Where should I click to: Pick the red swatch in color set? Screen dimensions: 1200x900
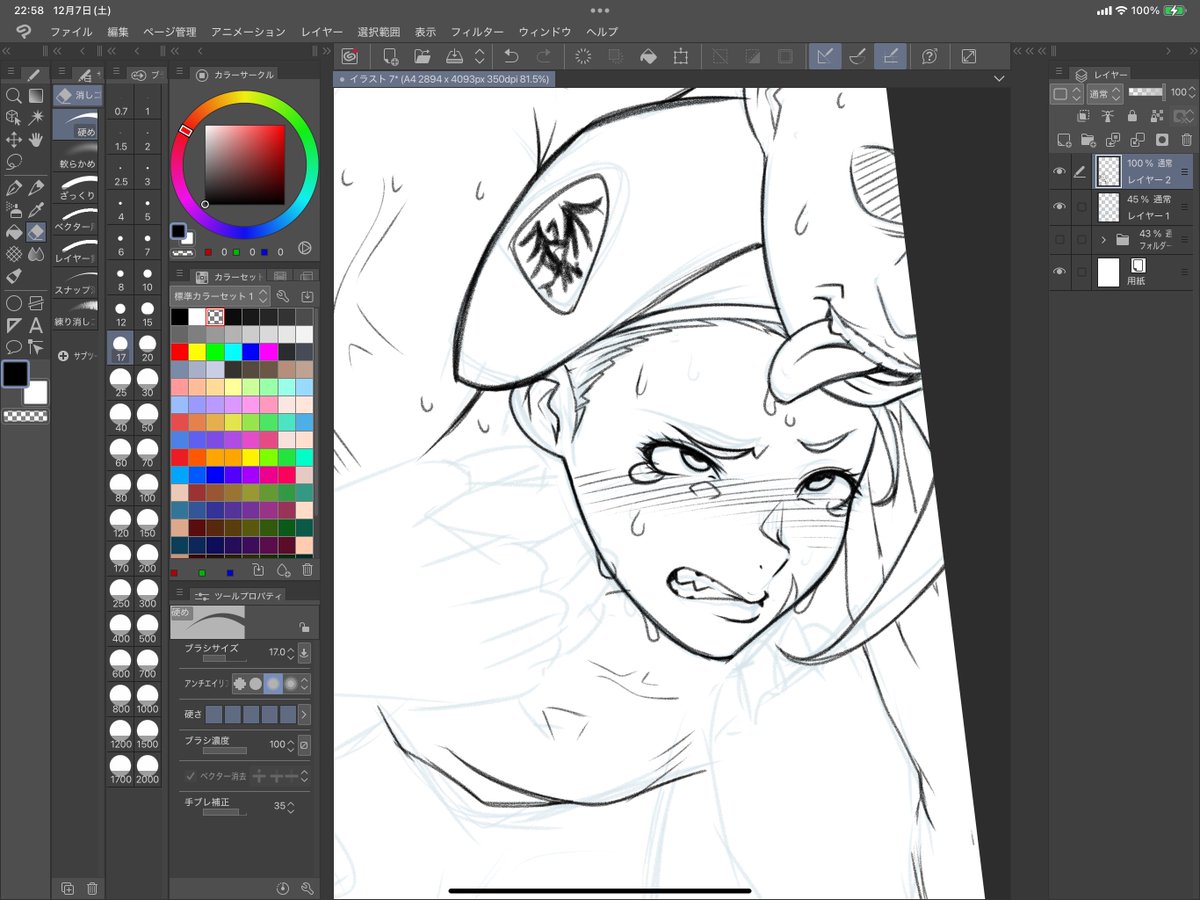pos(179,352)
